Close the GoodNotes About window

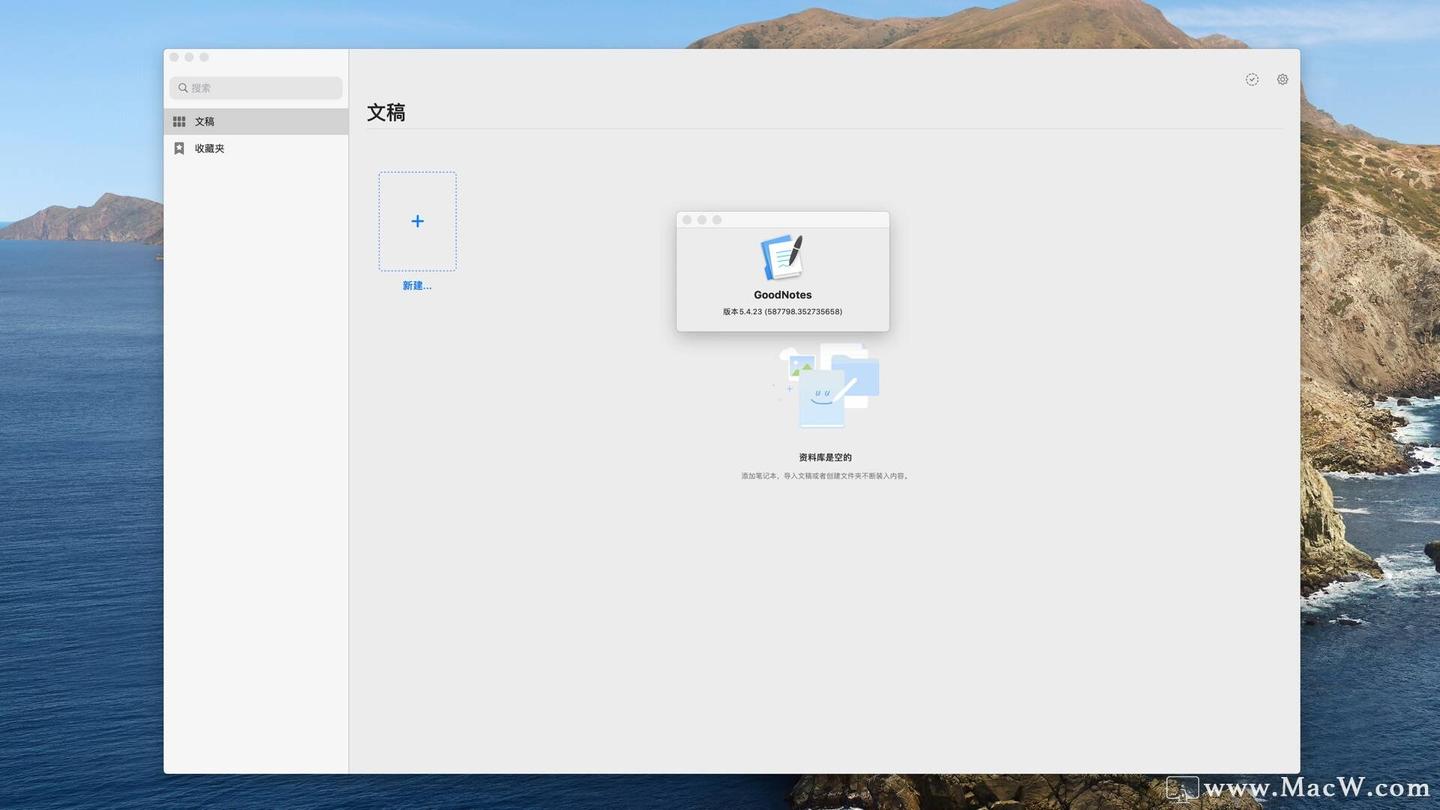click(687, 220)
